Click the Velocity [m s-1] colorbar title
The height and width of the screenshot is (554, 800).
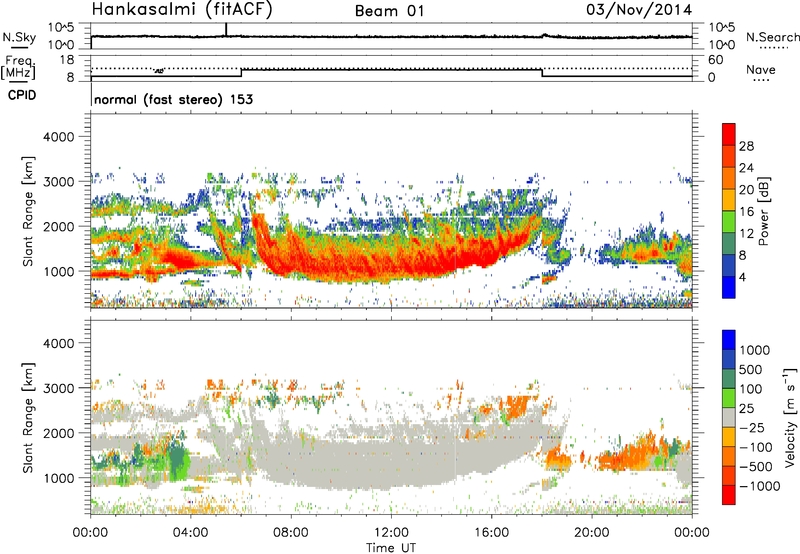click(x=790, y=417)
